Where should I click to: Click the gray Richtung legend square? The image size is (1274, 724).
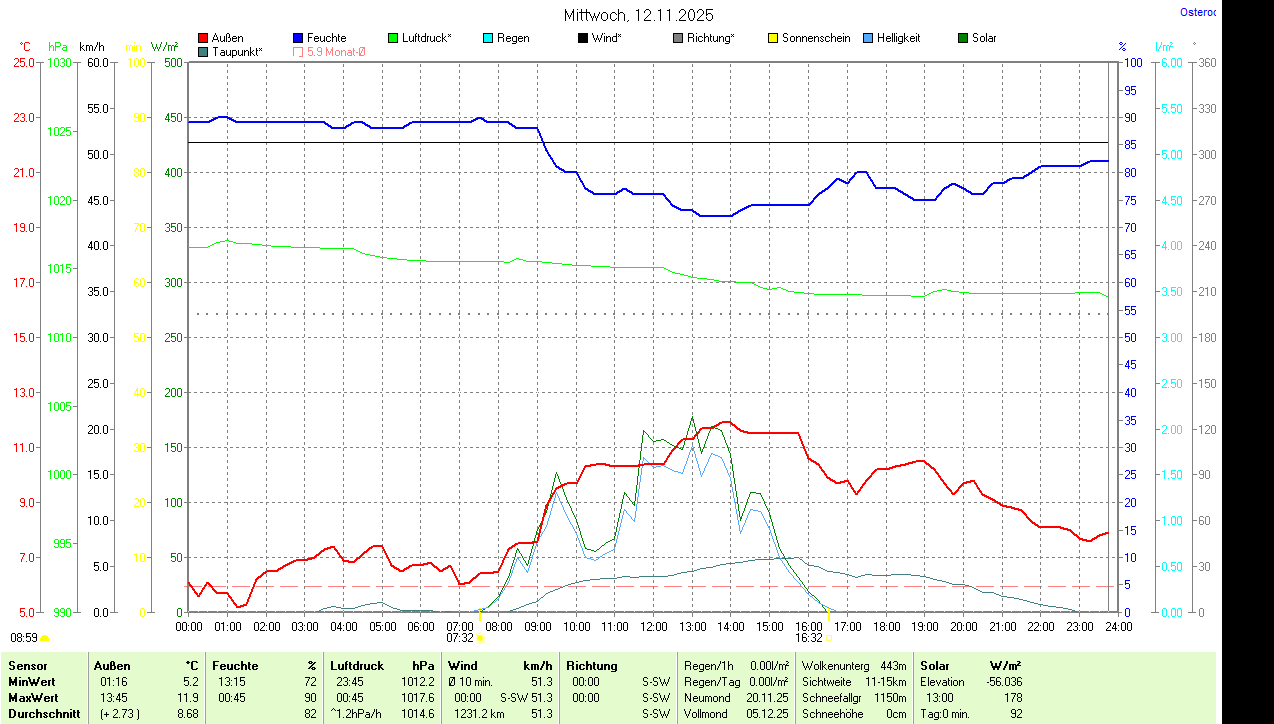point(678,38)
